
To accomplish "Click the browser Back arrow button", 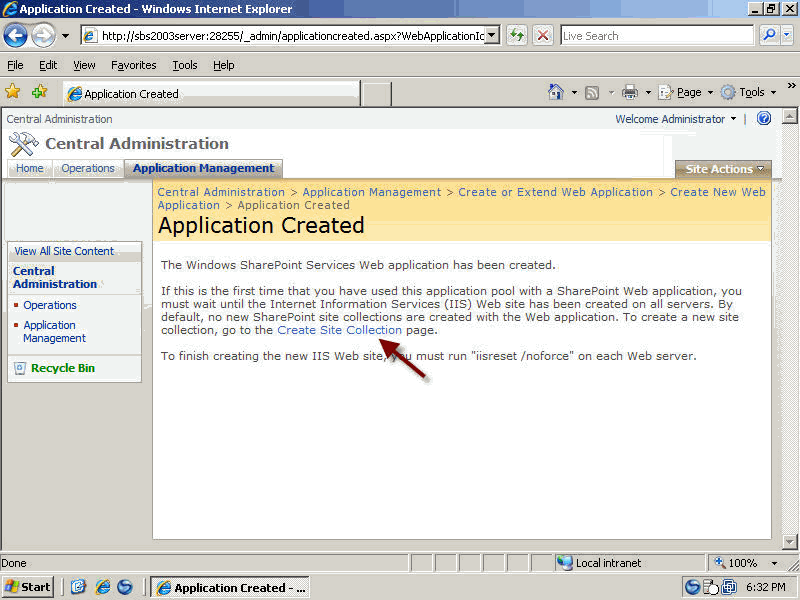I will (x=15, y=36).
